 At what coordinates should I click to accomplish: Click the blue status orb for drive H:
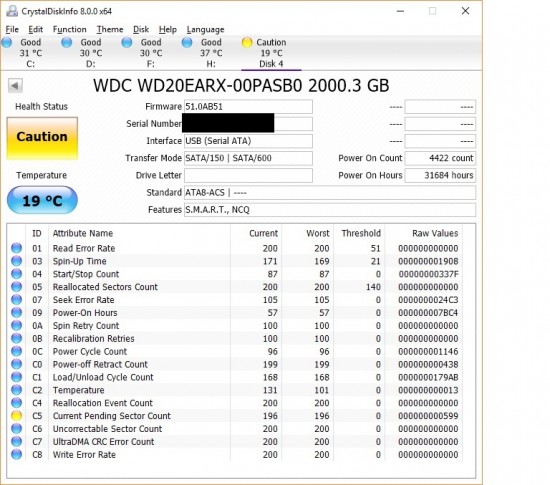[187, 42]
